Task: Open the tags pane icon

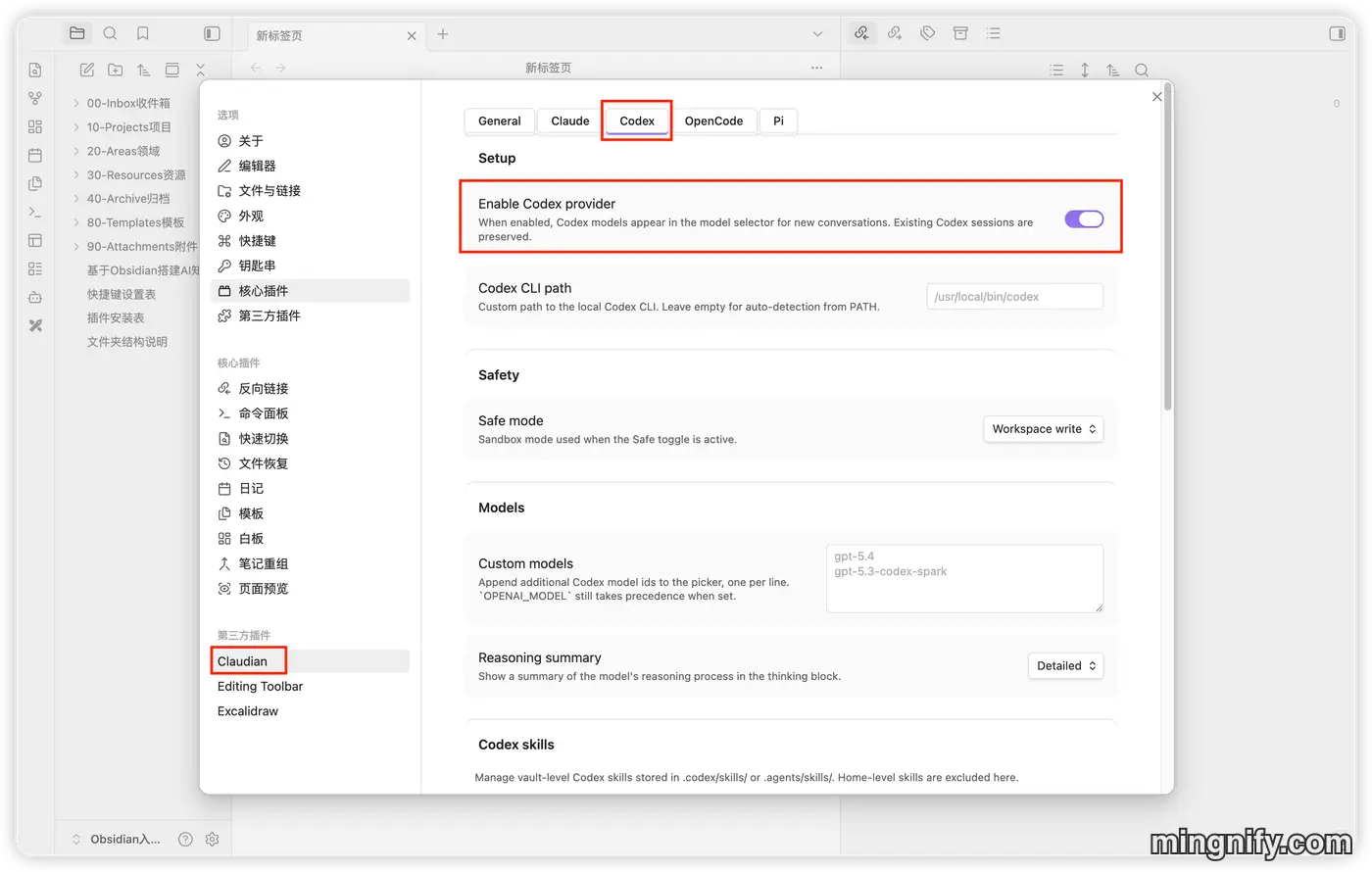Action: (x=928, y=33)
